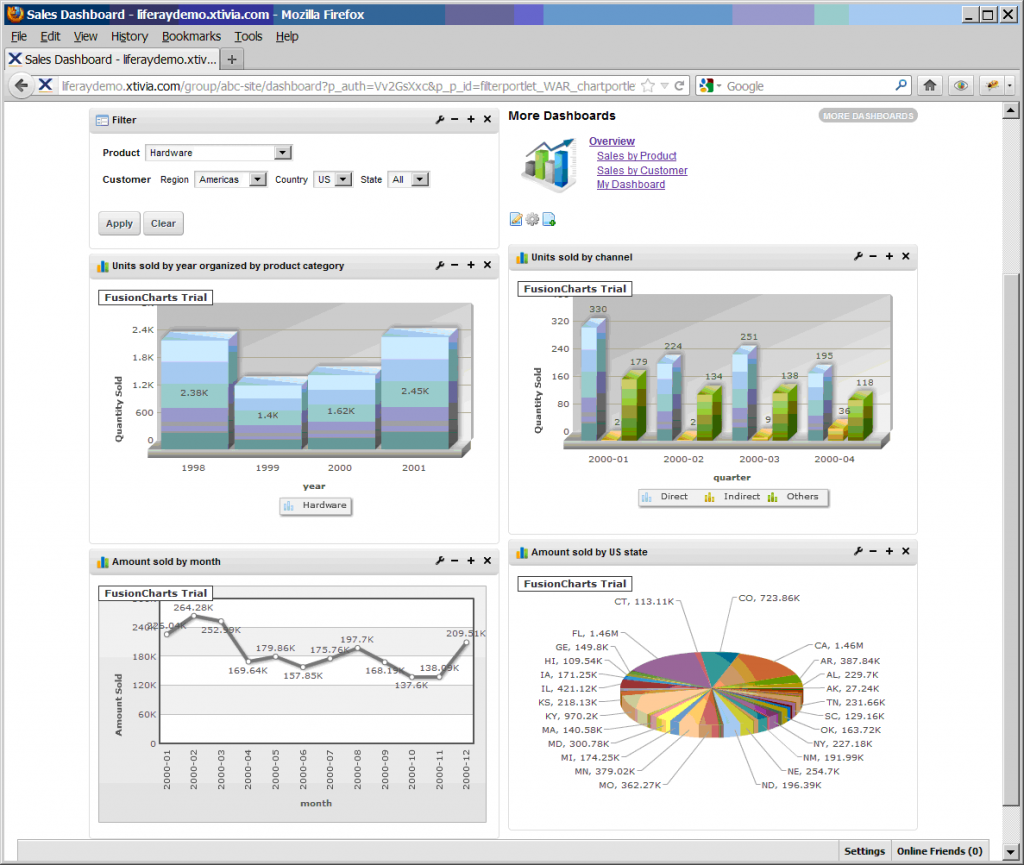Open the Product dropdown showing Hardware
This screenshot has width=1024, height=865.
point(283,152)
